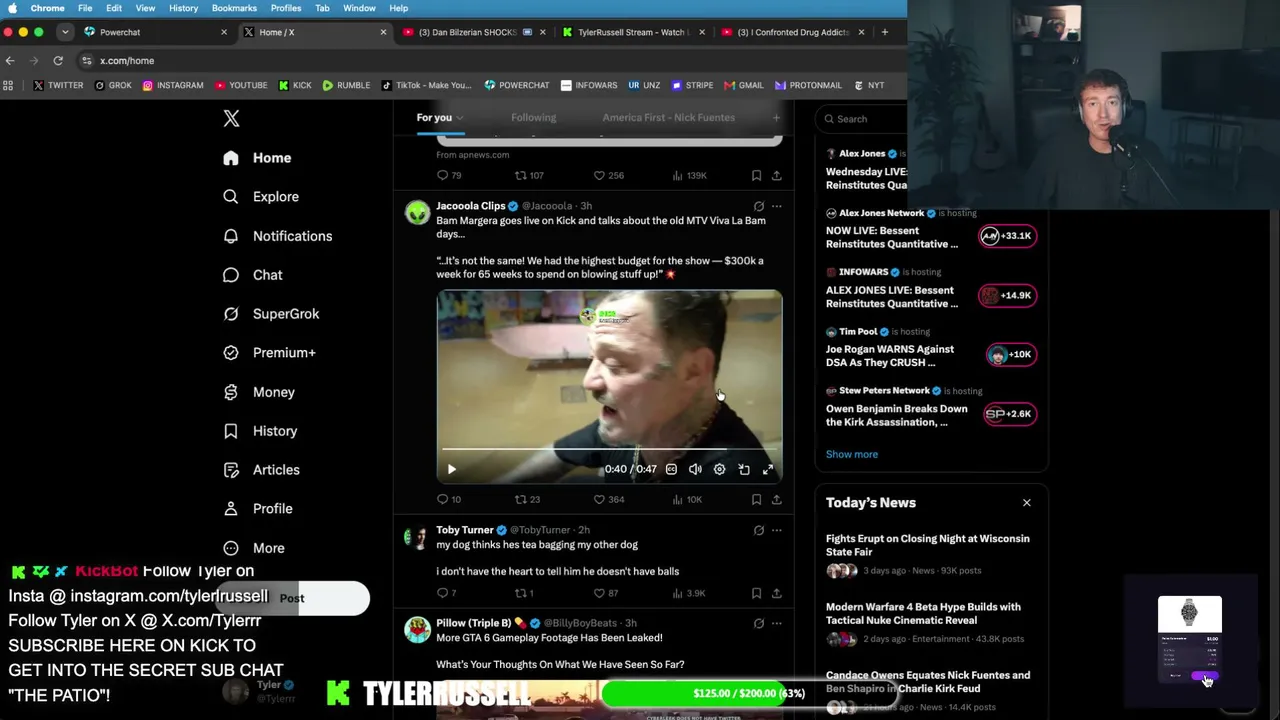
Task: Open the RUMBLE bookmark
Action: coord(346,85)
